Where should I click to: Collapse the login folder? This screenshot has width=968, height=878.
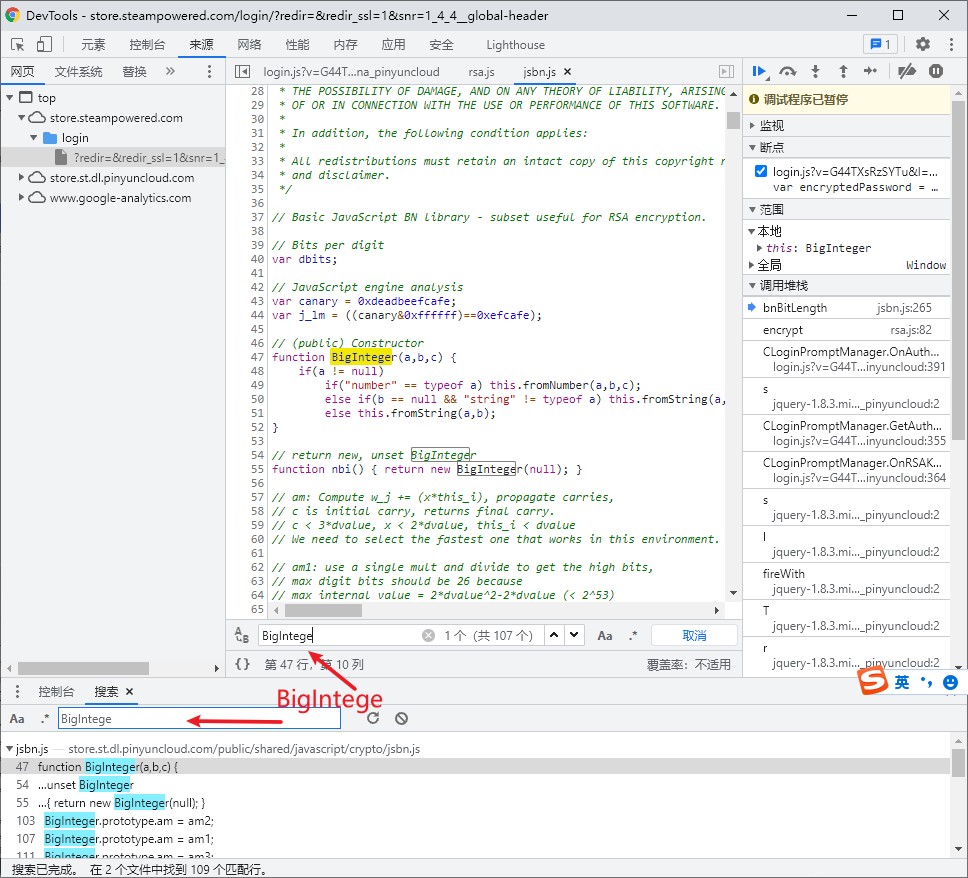(x=34, y=137)
